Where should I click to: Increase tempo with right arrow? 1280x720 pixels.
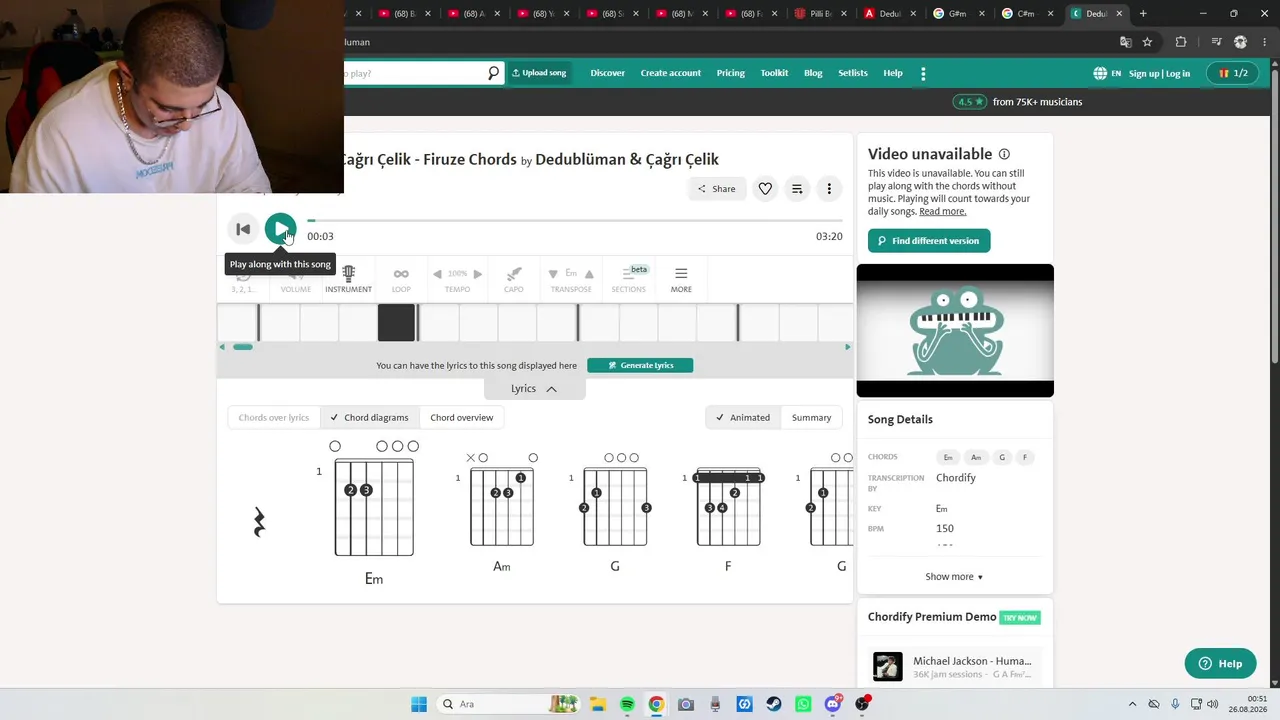point(478,274)
